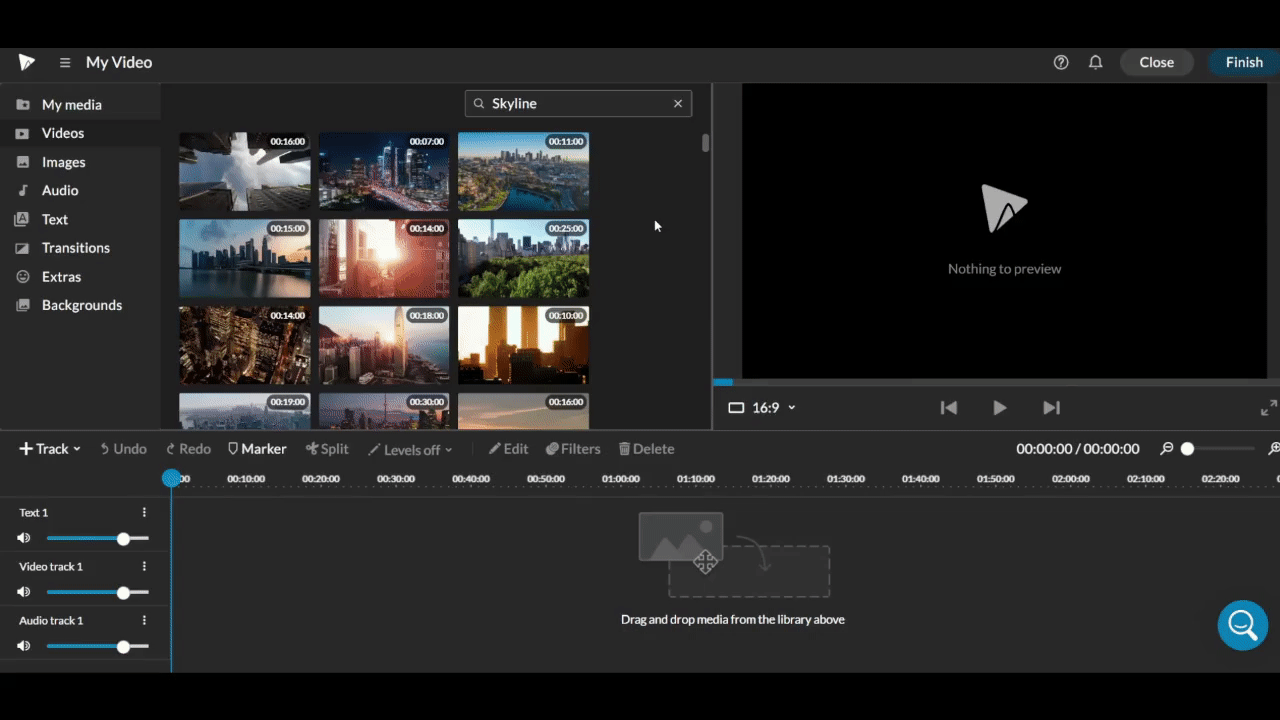
Task: Play the video preview
Action: coord(999,407)
